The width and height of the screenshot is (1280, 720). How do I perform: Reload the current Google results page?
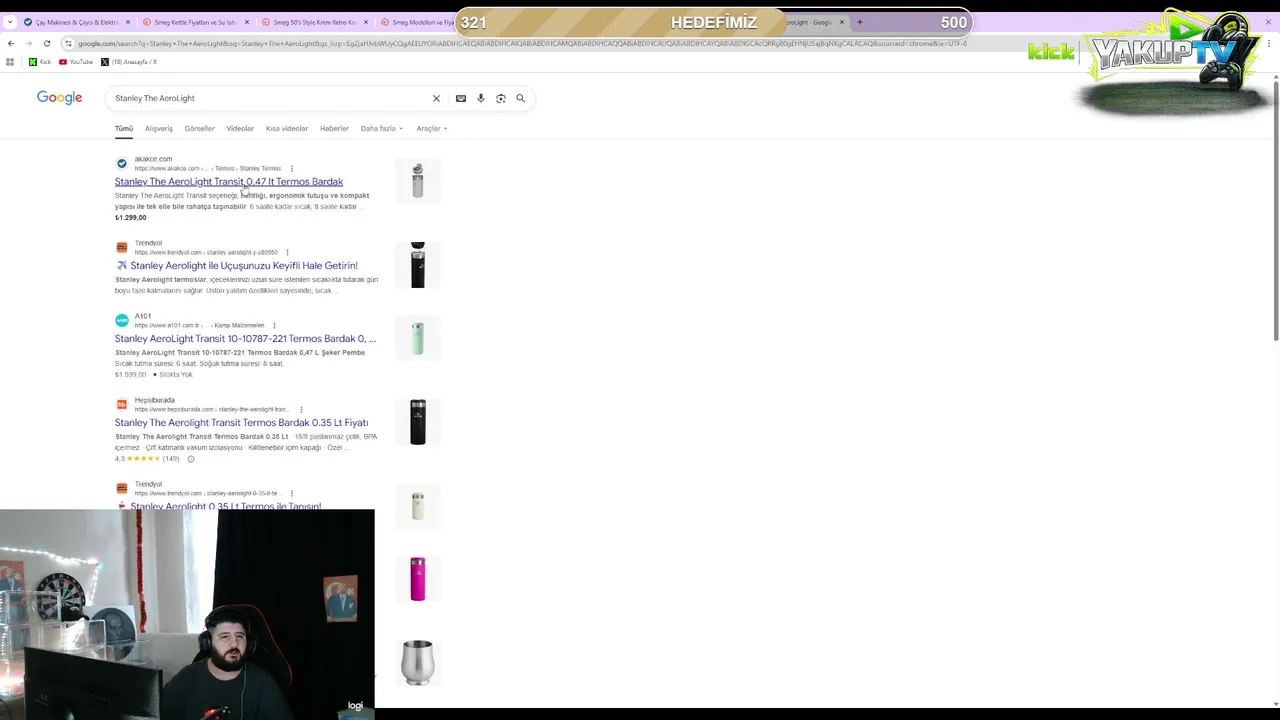point(46,44)
